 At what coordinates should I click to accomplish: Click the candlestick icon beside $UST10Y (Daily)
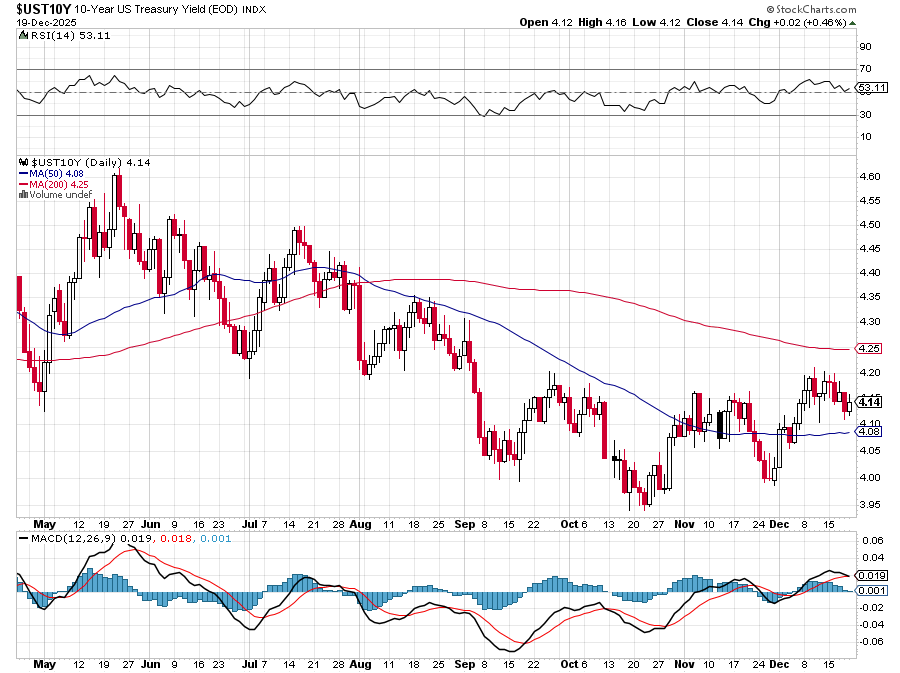(x=24, y=161)
